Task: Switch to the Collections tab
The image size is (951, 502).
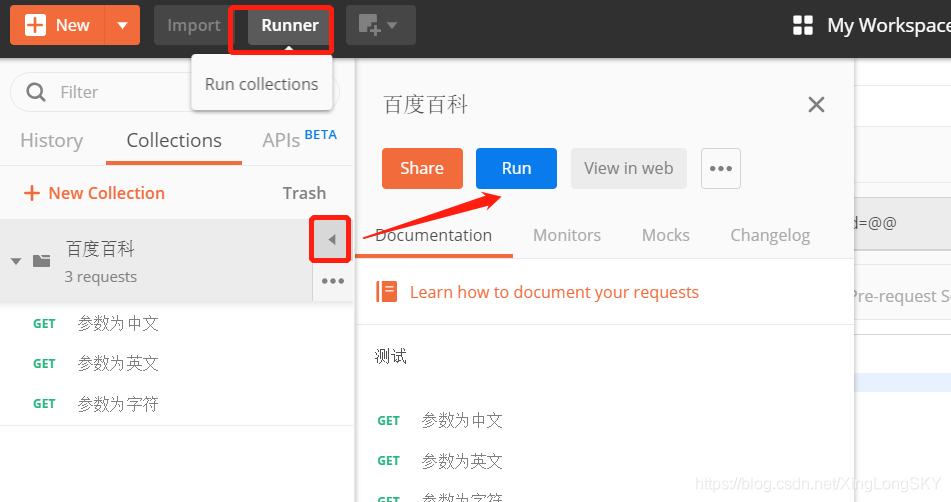Action: pyautogui.click(x=174, y=141)
